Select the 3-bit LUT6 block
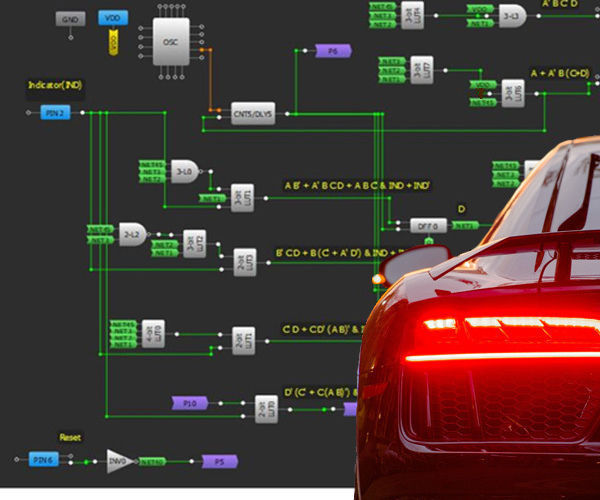This screenshot has height=500, width=600. 513,93
